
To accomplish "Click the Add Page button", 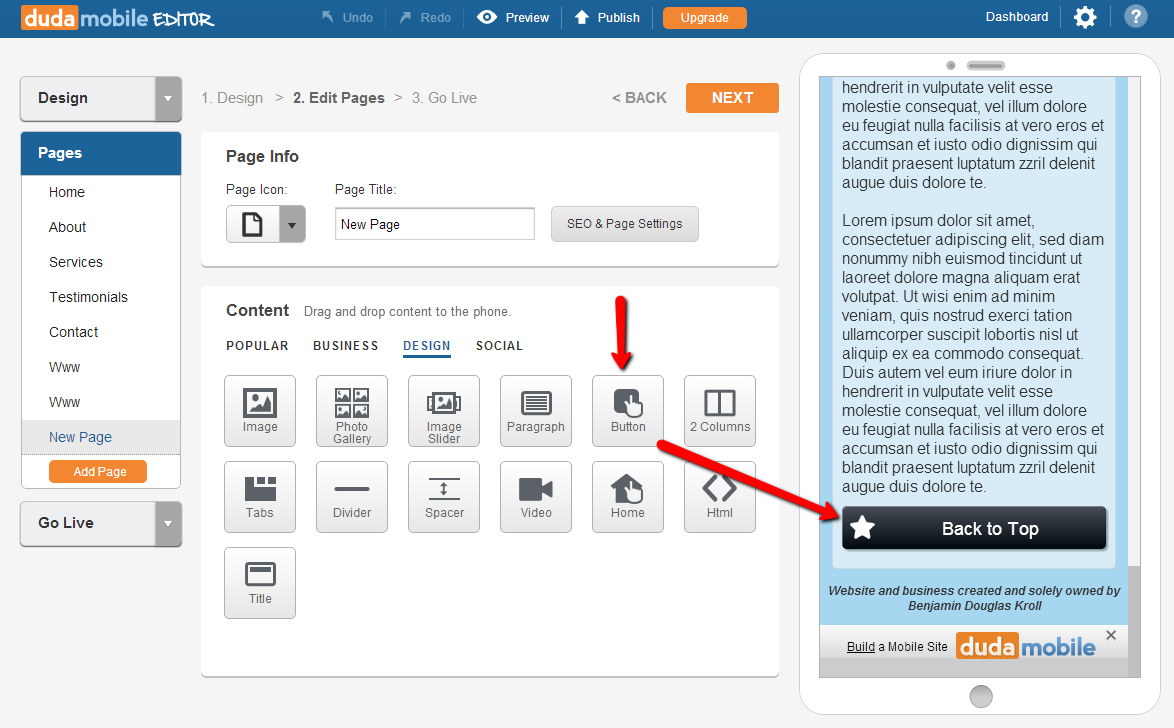I will click(x=98, y=471).
